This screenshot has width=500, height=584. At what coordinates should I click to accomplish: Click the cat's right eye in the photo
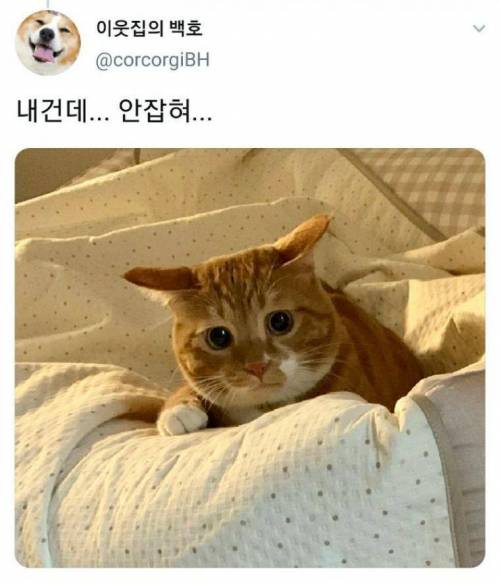(x=280, y=322)
